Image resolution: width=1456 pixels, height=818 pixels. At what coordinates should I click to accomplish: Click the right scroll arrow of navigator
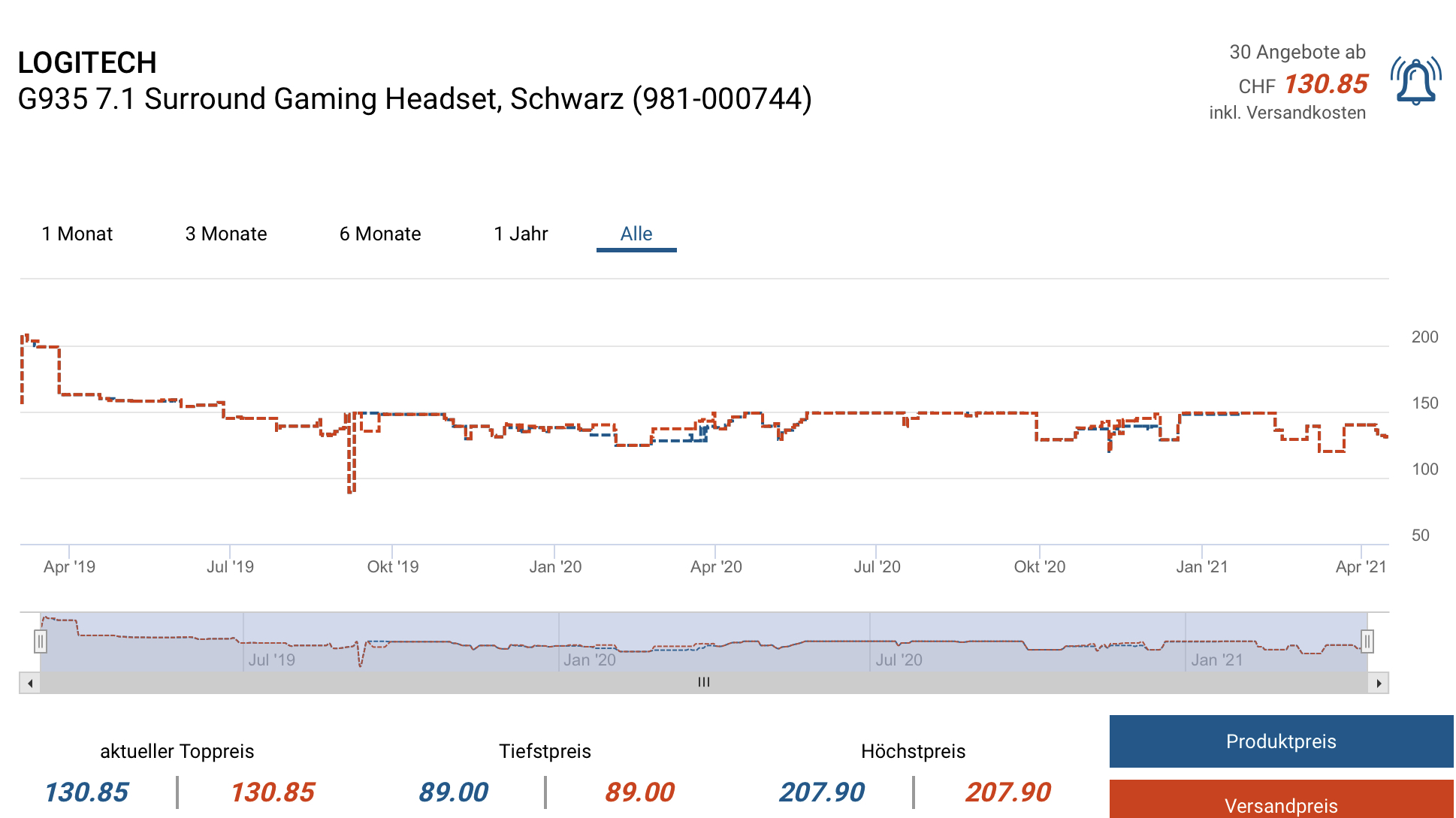pos(1379,683)
